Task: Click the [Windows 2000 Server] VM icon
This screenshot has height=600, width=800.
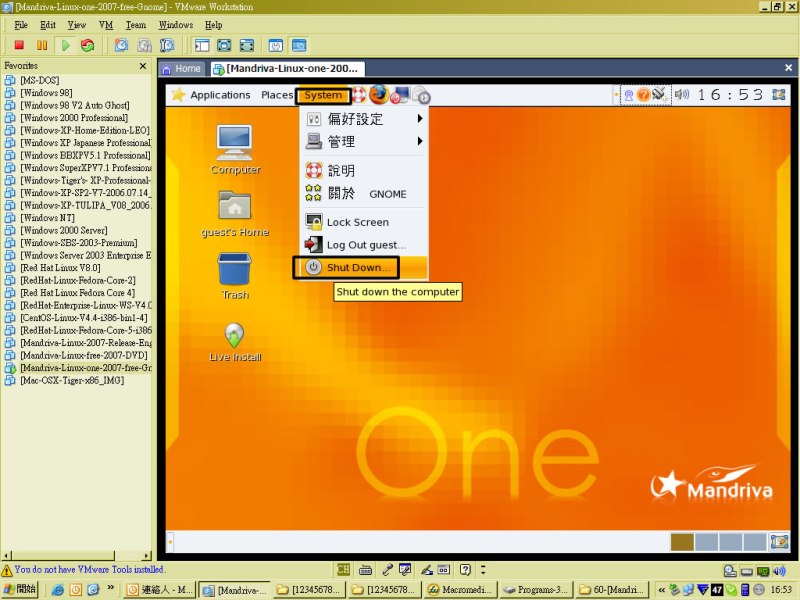Action: (x=10, y=231)
